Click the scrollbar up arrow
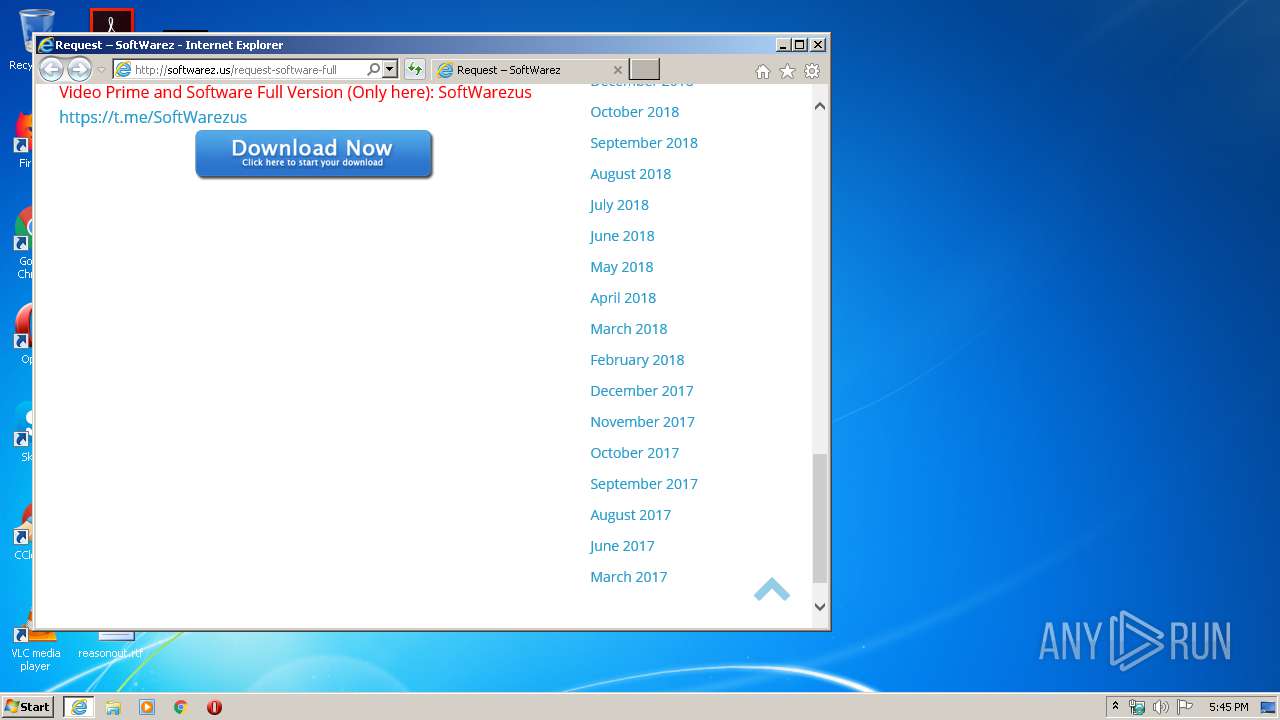The width and height of the screenshot is (1280, 720). (x=820, y=106)
